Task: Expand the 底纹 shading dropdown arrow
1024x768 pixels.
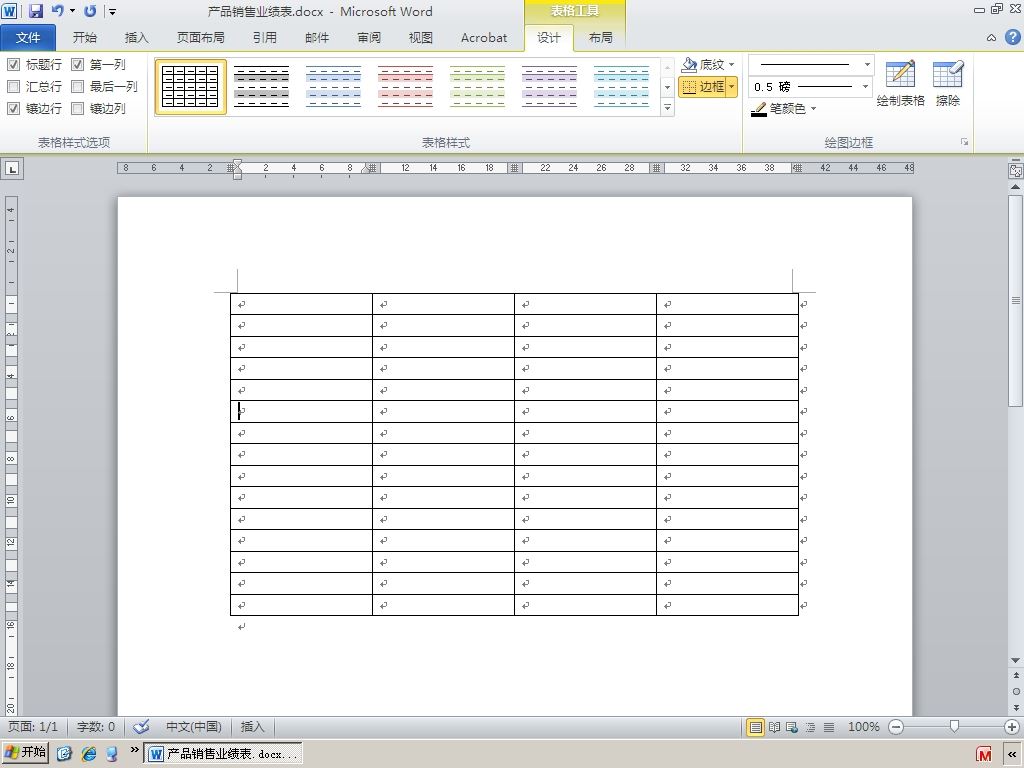Action: (731, 65)
